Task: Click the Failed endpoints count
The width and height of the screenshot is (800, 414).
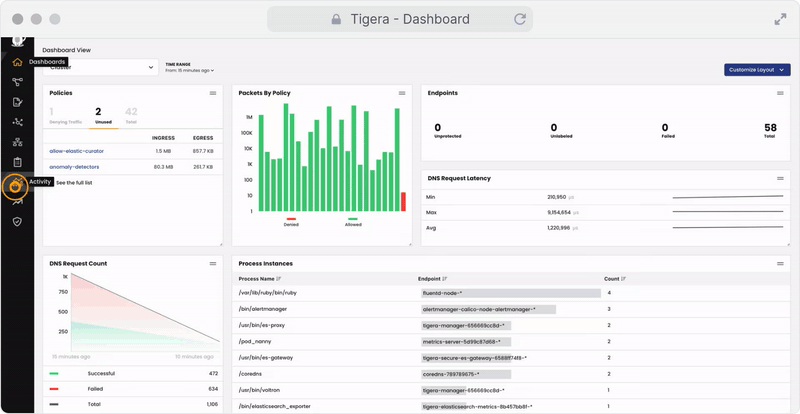Action: [665, 128]
